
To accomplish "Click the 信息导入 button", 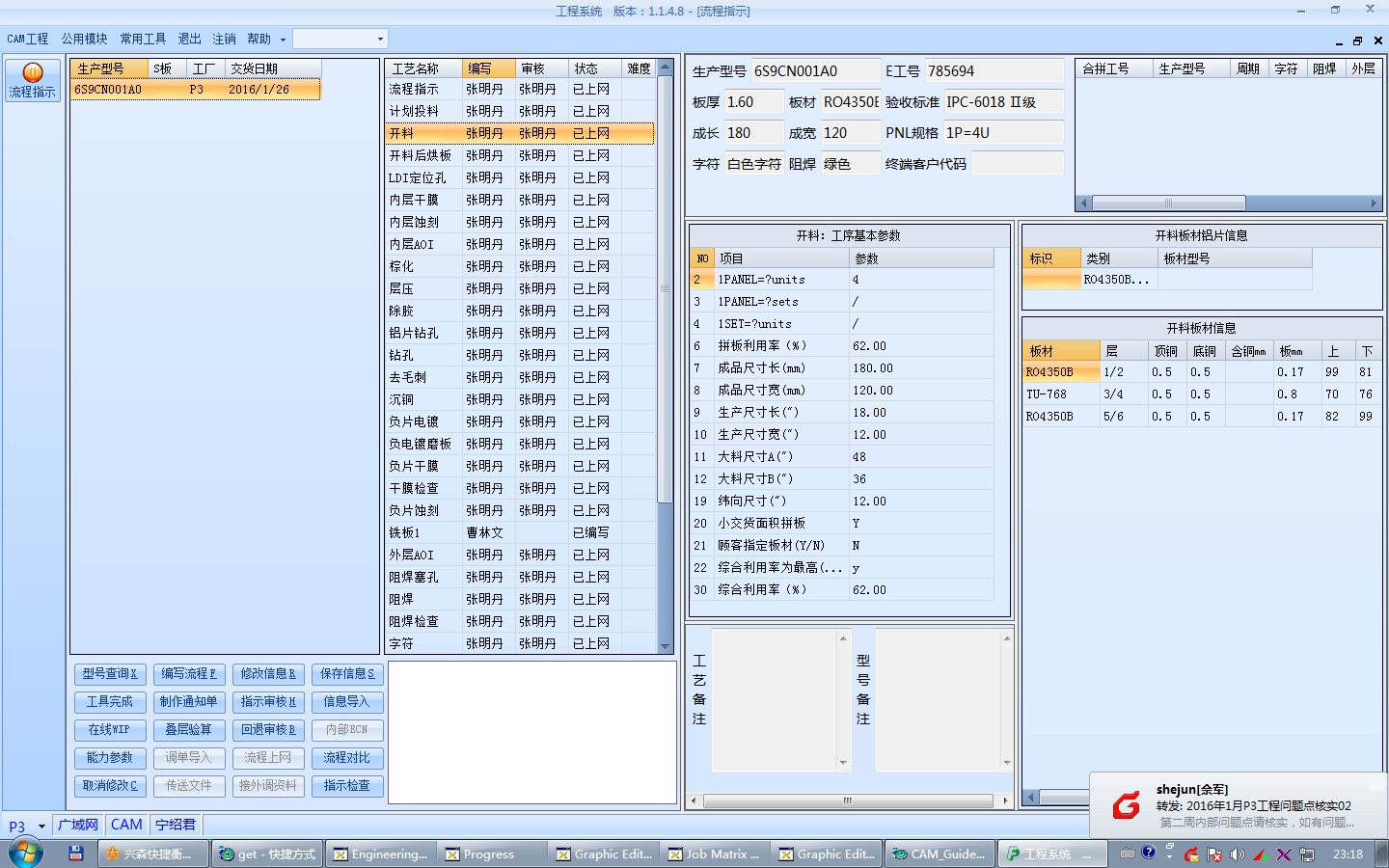I will coord(347,702).
